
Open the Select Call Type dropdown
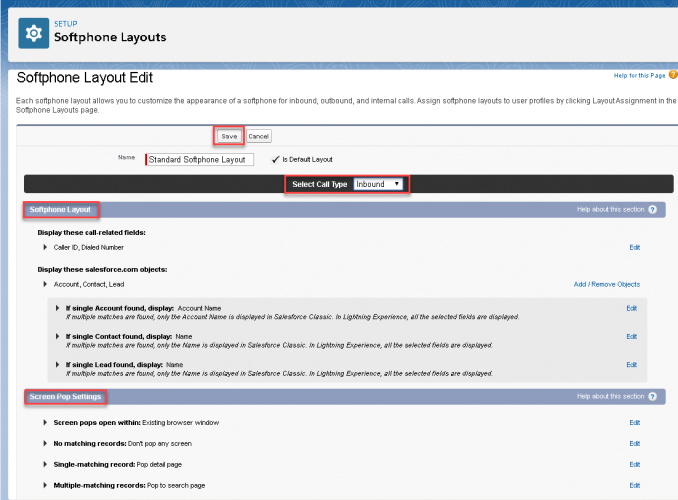coord(378,184)
